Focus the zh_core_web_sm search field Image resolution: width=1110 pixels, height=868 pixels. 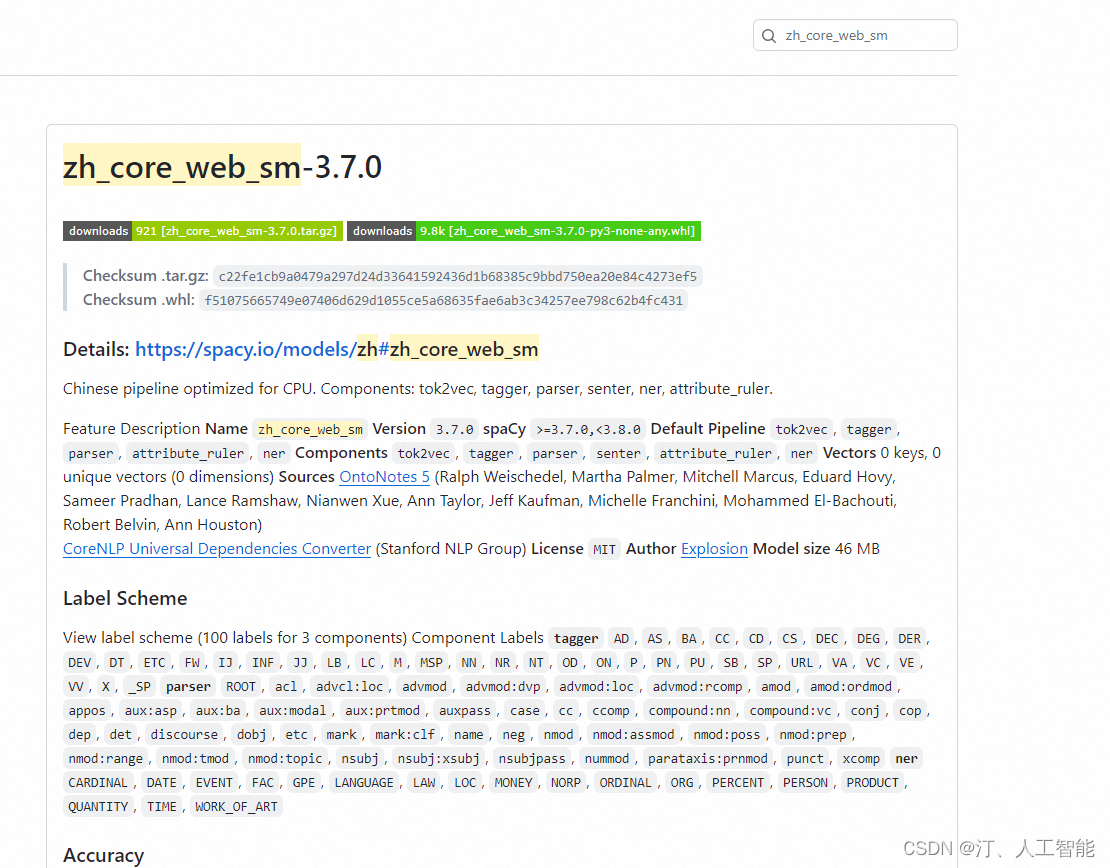tap(865, 36)
